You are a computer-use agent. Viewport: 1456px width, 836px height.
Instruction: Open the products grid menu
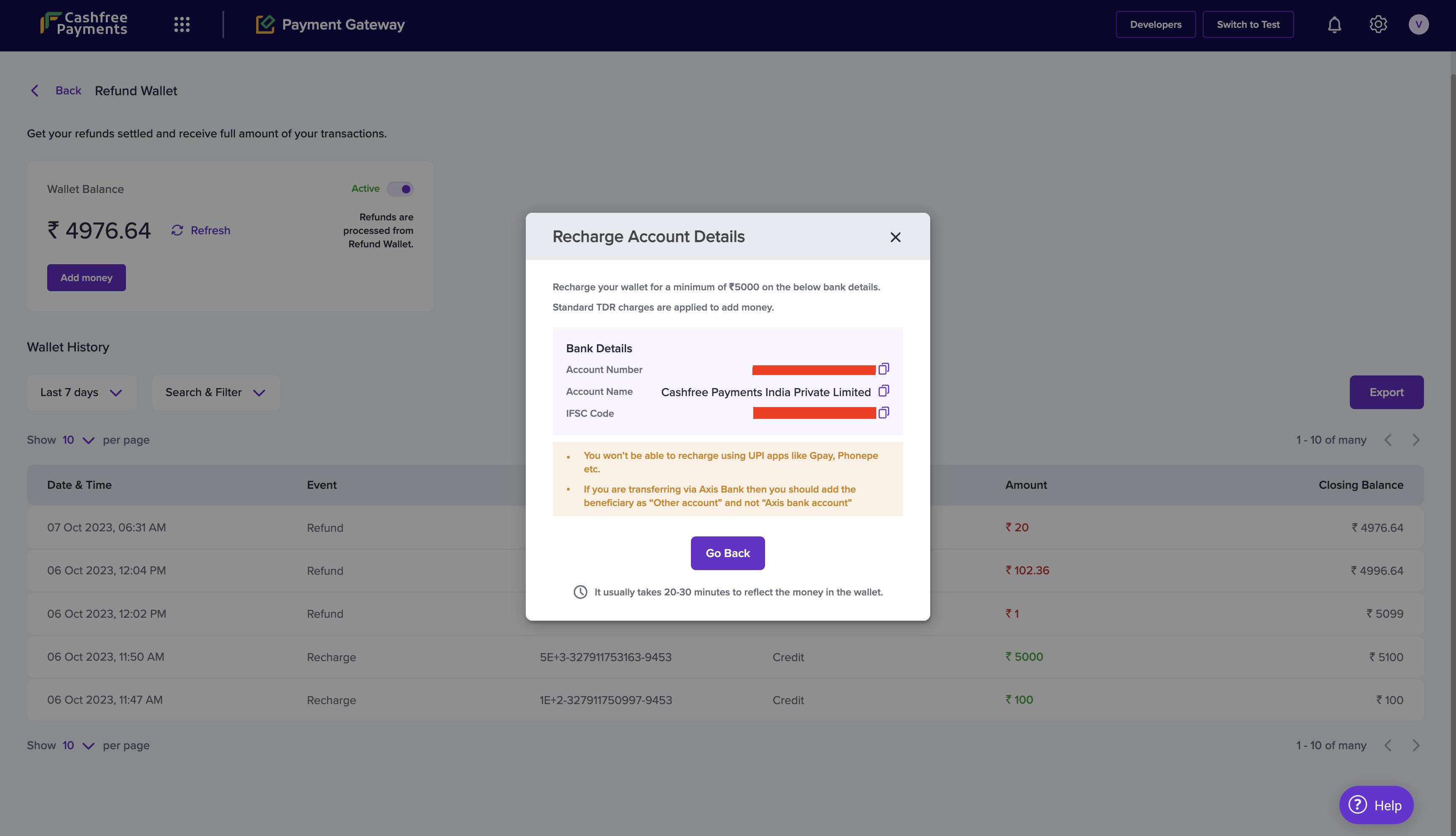[x=181, y=25]
